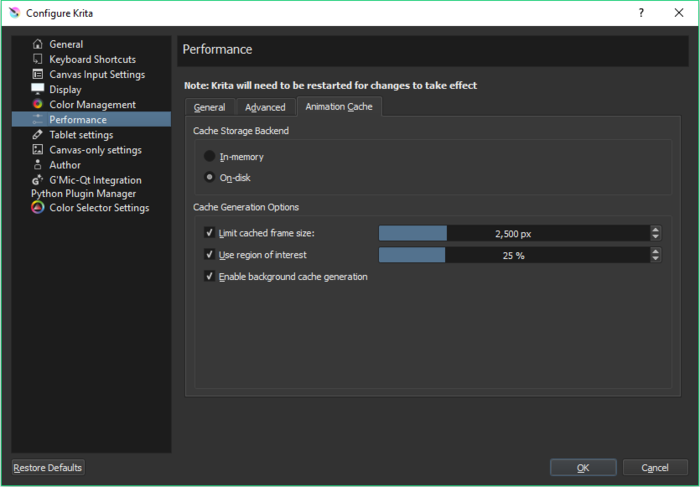Click the General home icon in sidebar
700x487 pixels.
pyautogui.click(x=38, y=44)
